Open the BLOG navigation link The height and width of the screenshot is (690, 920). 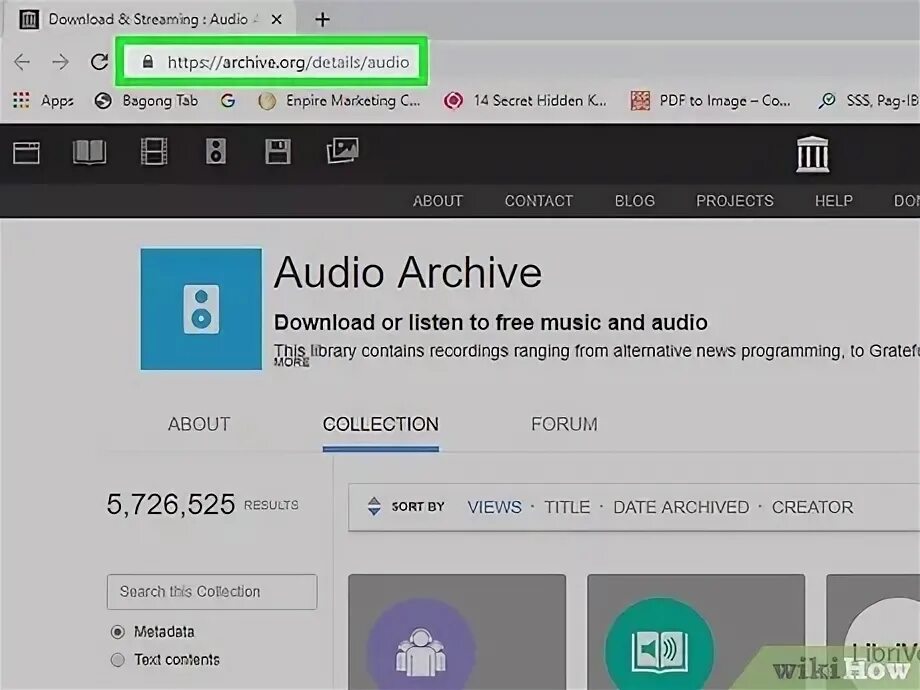(x=635, y=201)
